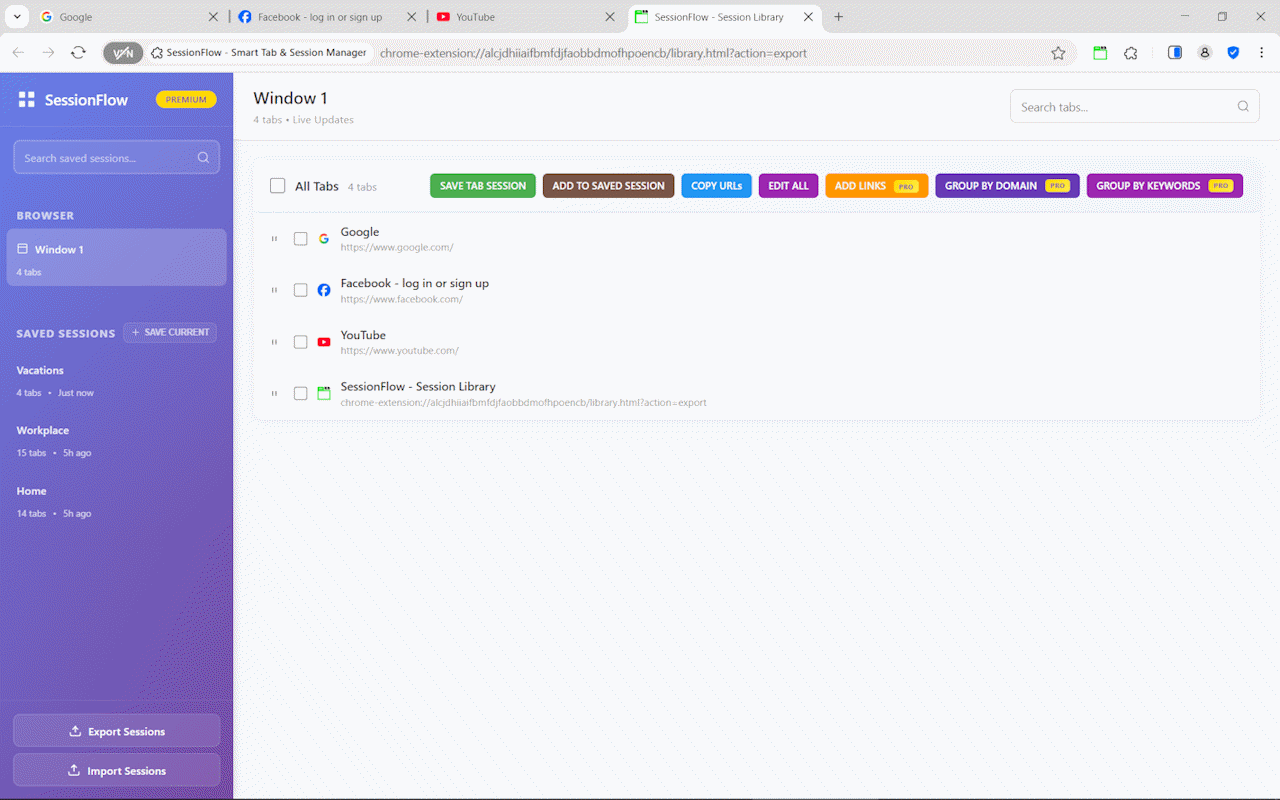
Task: Click the SessionFlow grid logo in sidebar
Action: pos(27,99)
